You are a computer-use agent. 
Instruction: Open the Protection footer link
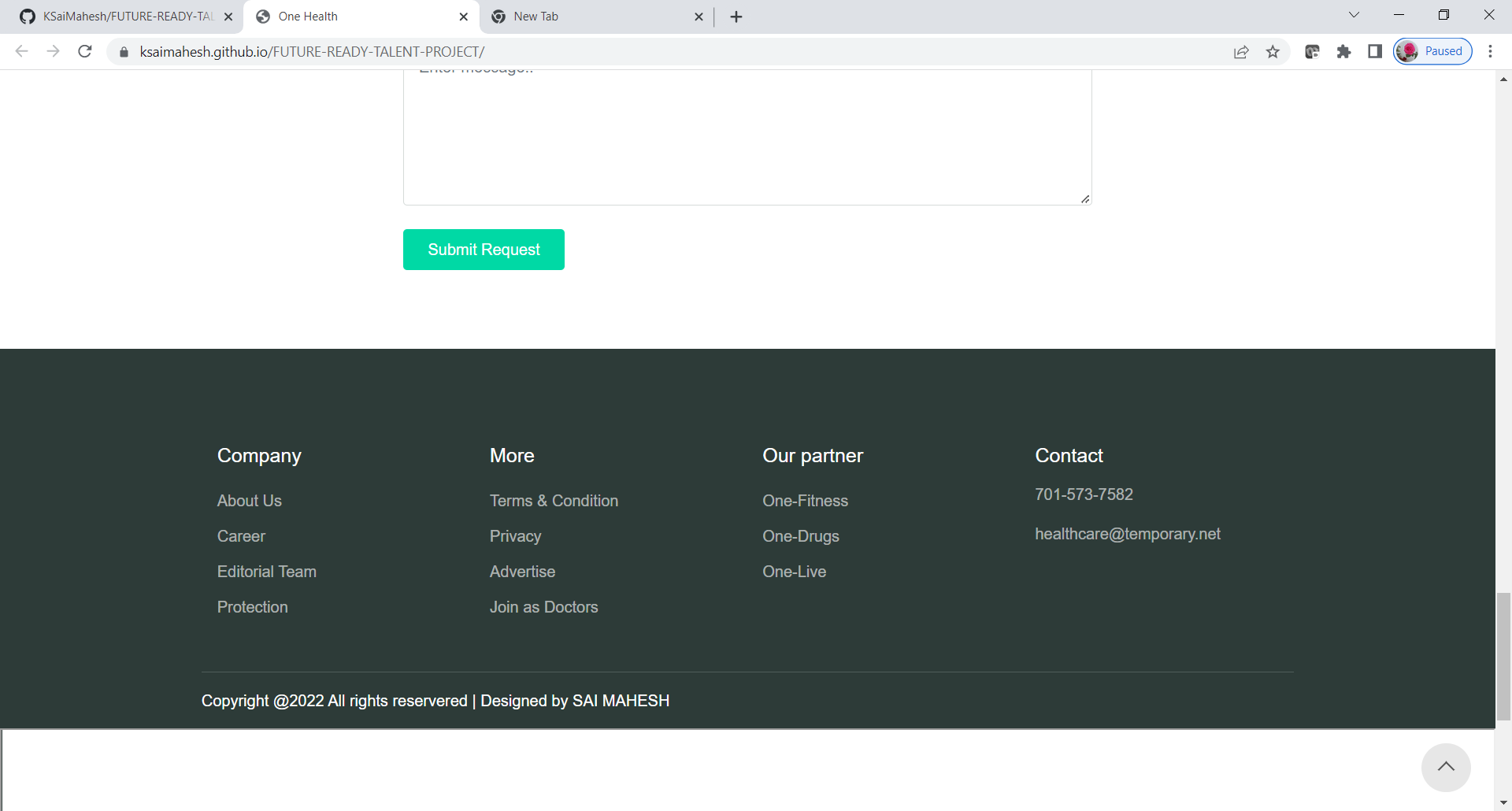tap(253, 607)
